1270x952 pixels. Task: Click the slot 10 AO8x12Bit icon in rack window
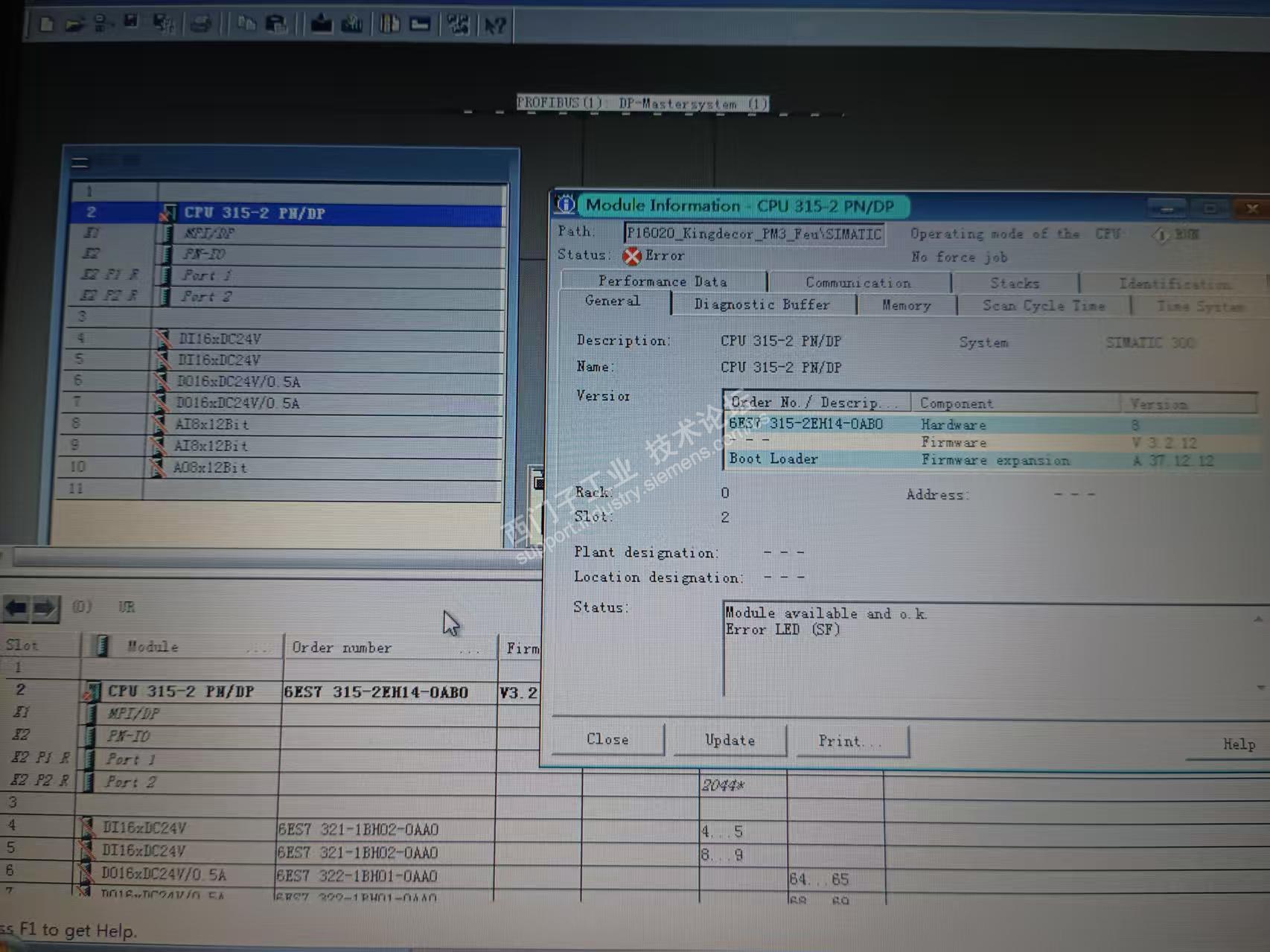click(158, 467)
